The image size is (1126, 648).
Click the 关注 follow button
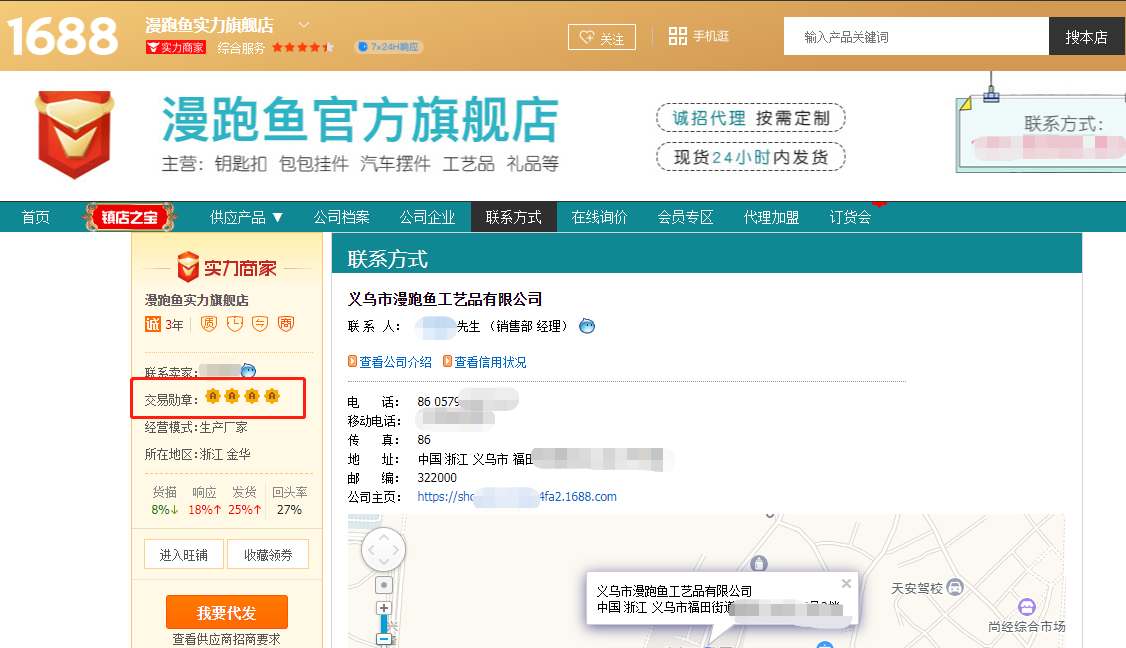tap(602, 37)
